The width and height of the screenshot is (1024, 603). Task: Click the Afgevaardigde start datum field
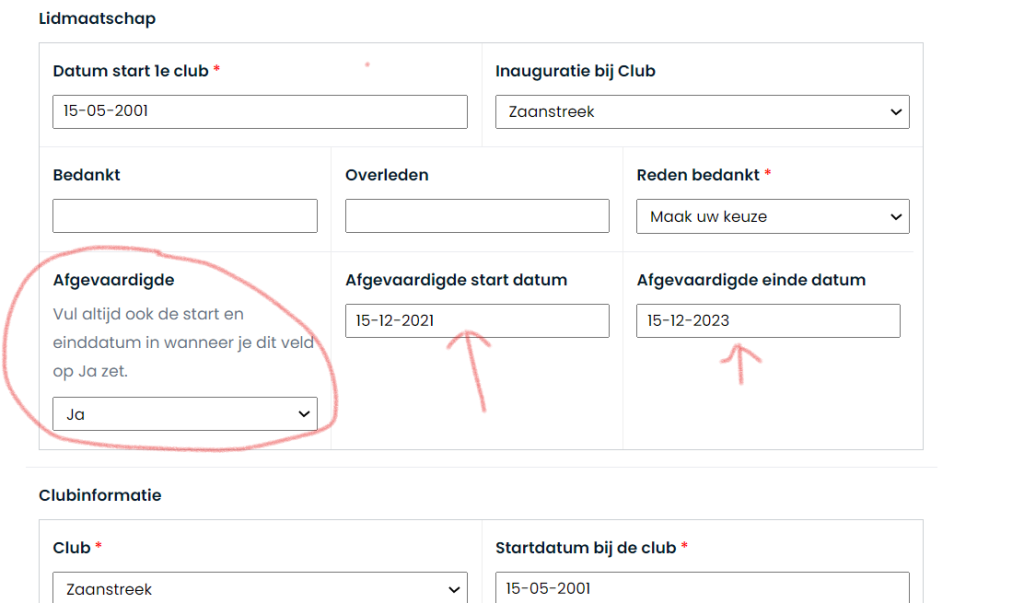tap(477, 321)
